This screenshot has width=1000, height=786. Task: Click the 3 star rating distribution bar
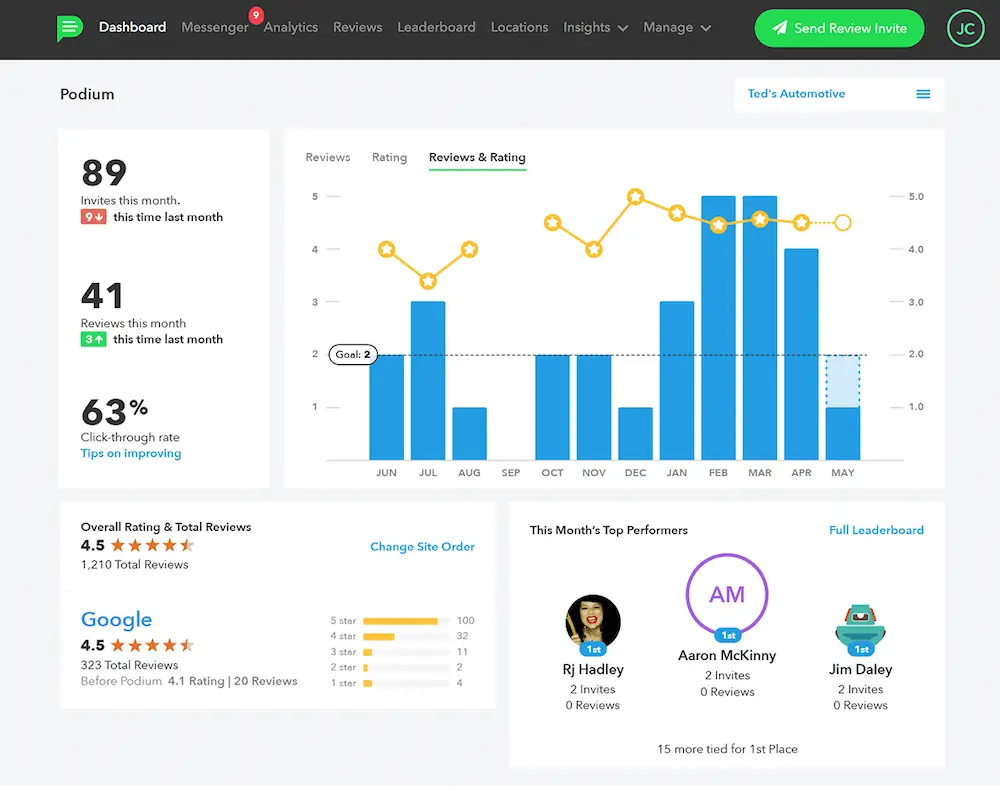(407, 652)
